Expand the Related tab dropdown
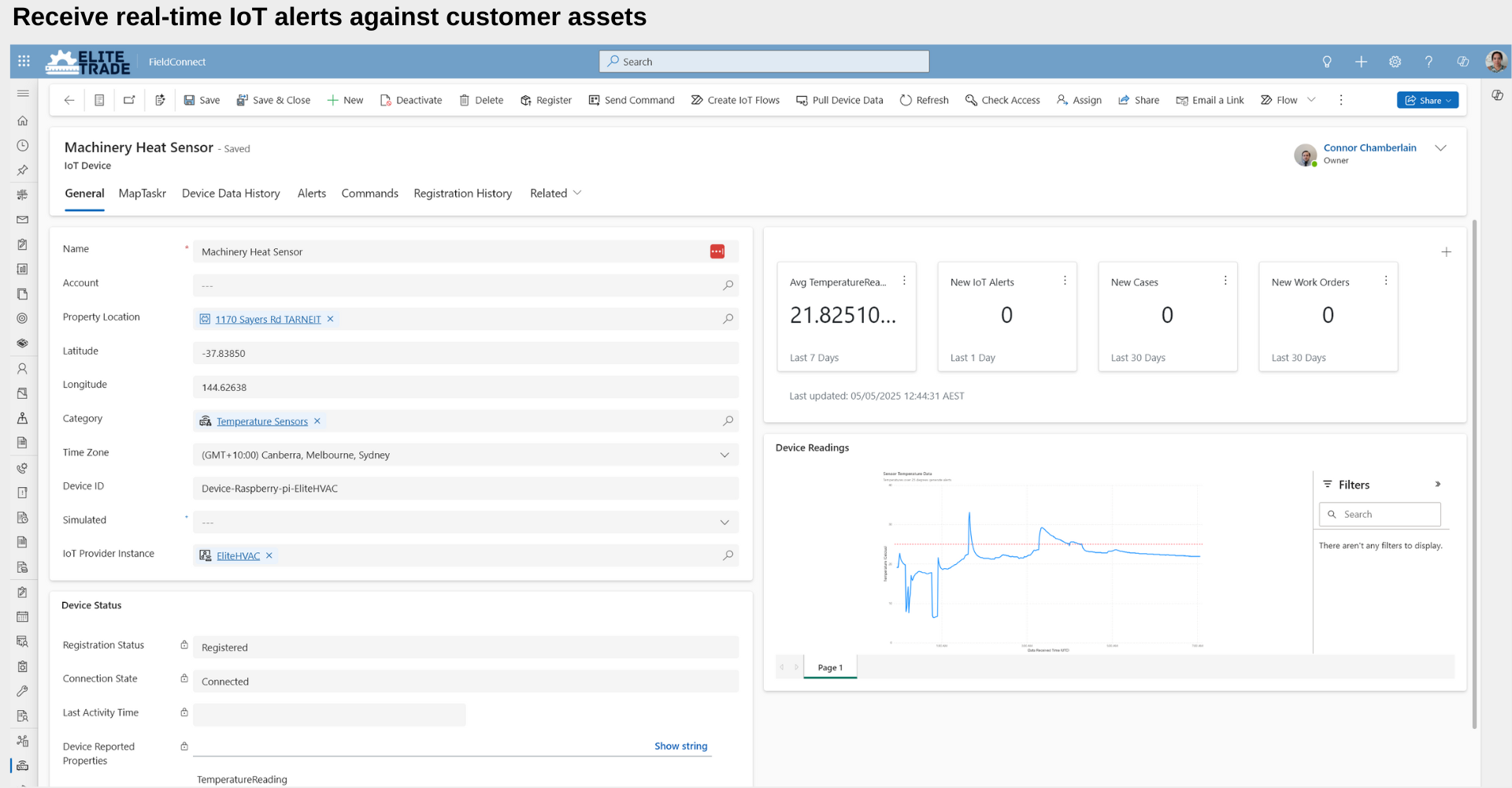1512x788 pixels. pyautogui.click(x=556, y=193)
